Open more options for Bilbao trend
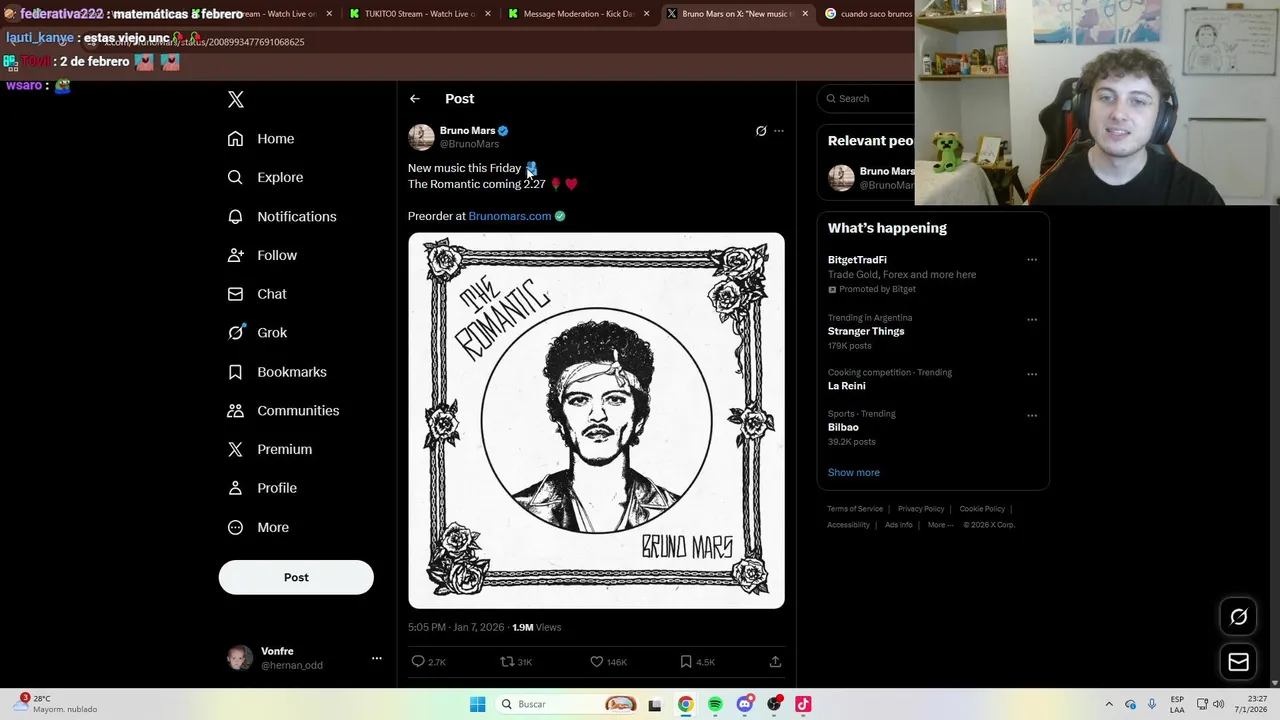Image resolution: width=1280 pixels, height=720 pixels. 1032,415
